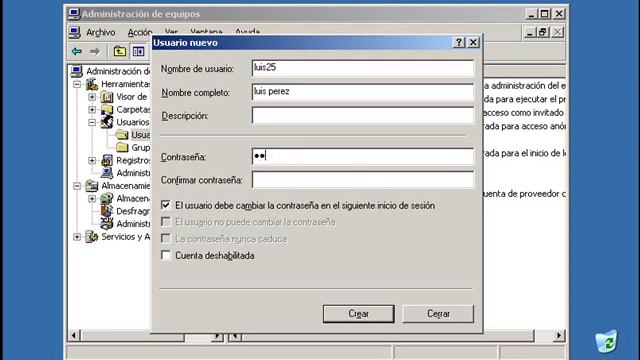Click the Nombre completo field

pos(363,92)
